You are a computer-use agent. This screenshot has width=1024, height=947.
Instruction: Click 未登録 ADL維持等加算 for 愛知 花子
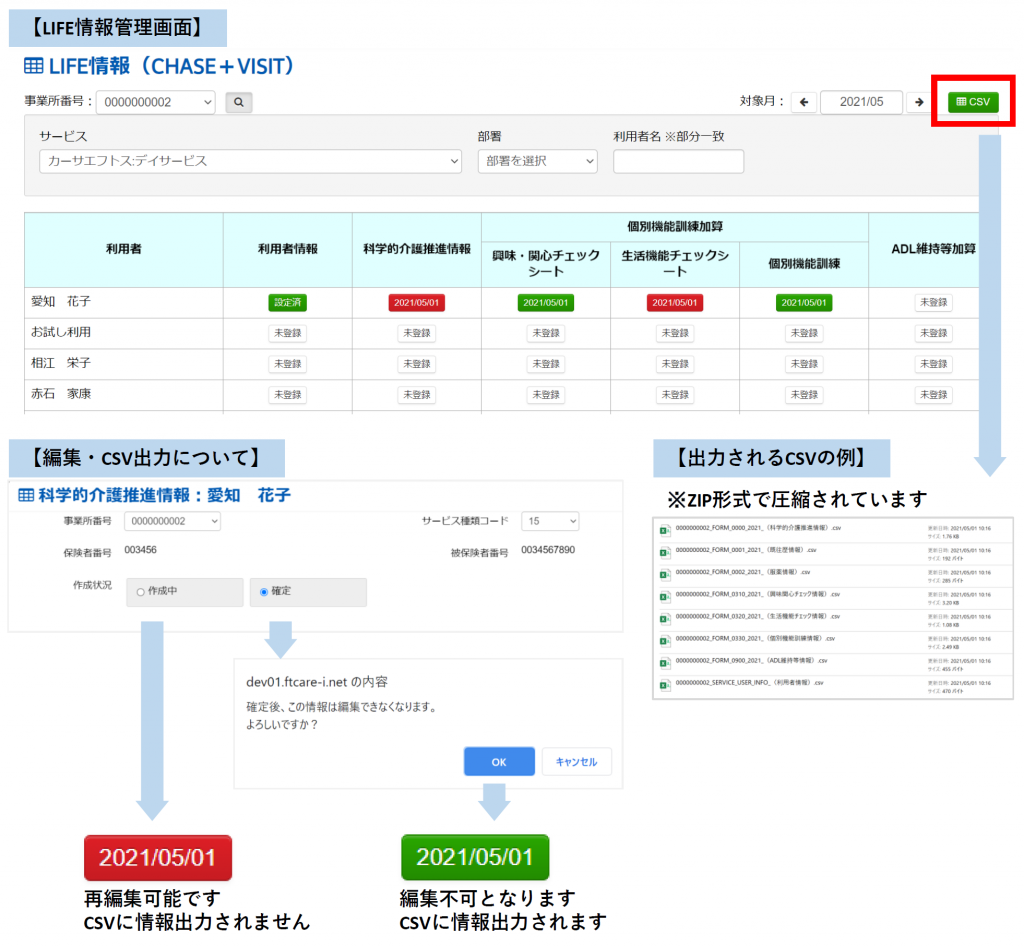click(932, 302)
